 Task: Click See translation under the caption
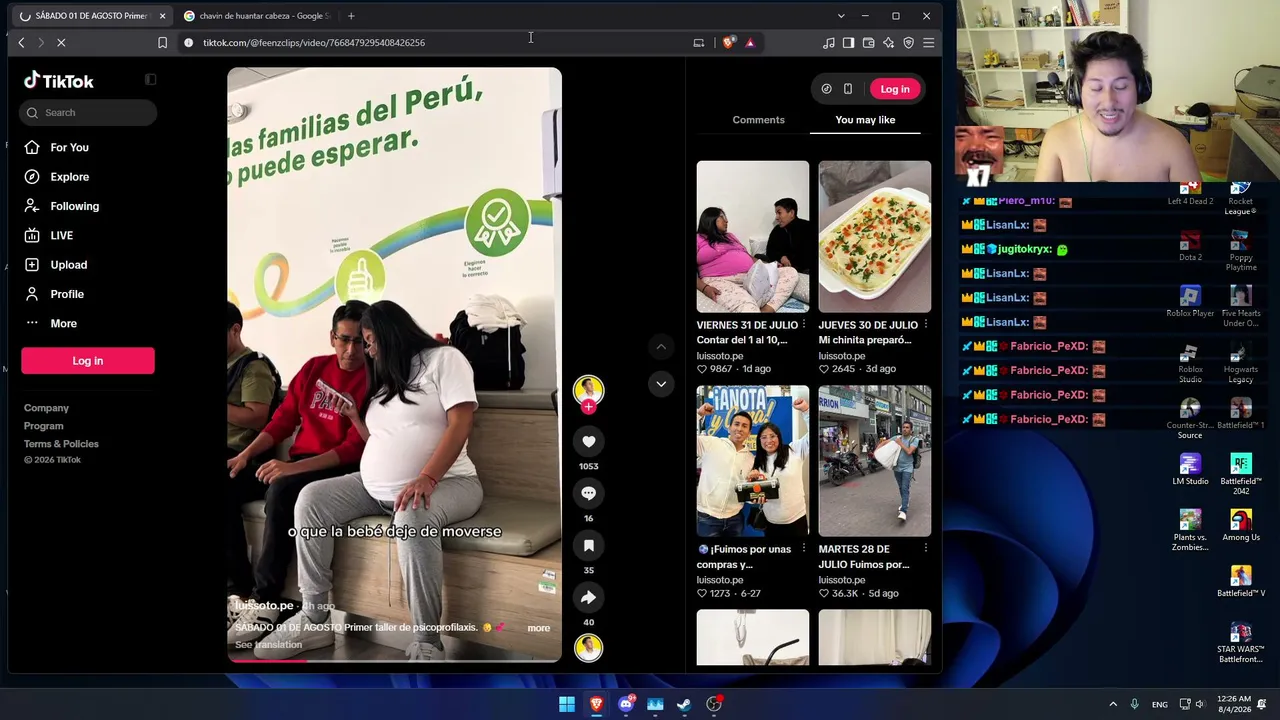pos(268,645)
